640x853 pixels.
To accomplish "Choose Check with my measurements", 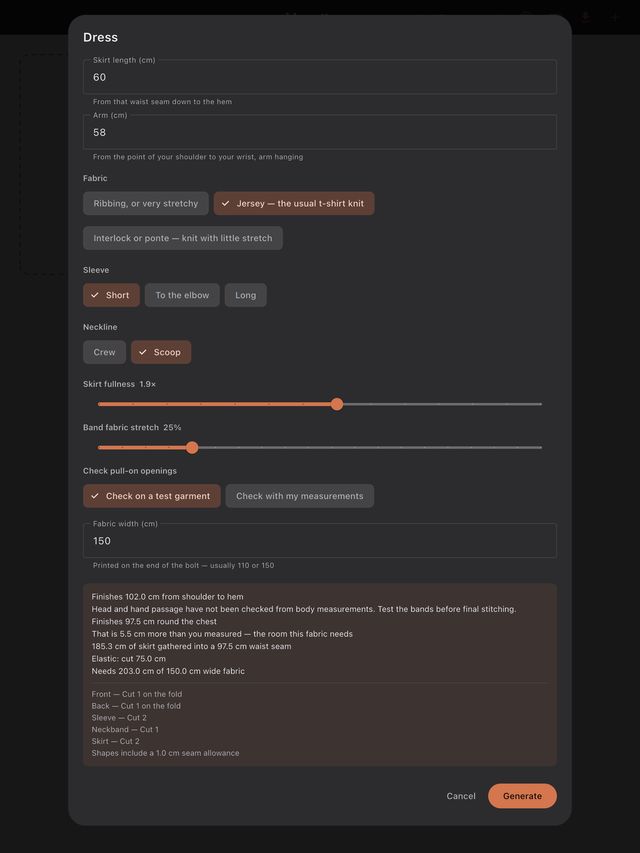I will click(300, 496).
